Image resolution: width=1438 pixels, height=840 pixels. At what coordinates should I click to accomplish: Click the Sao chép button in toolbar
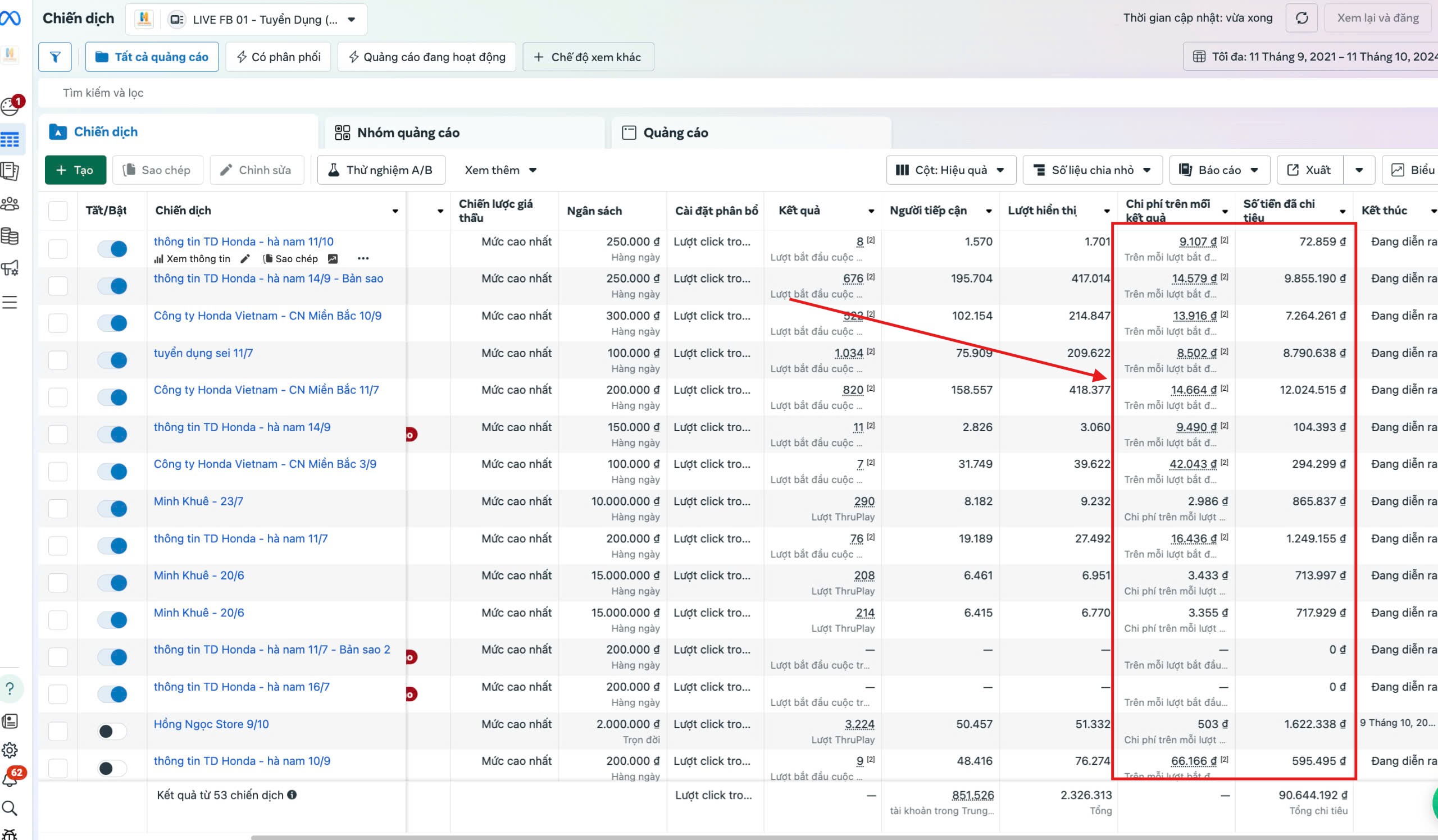157,170
